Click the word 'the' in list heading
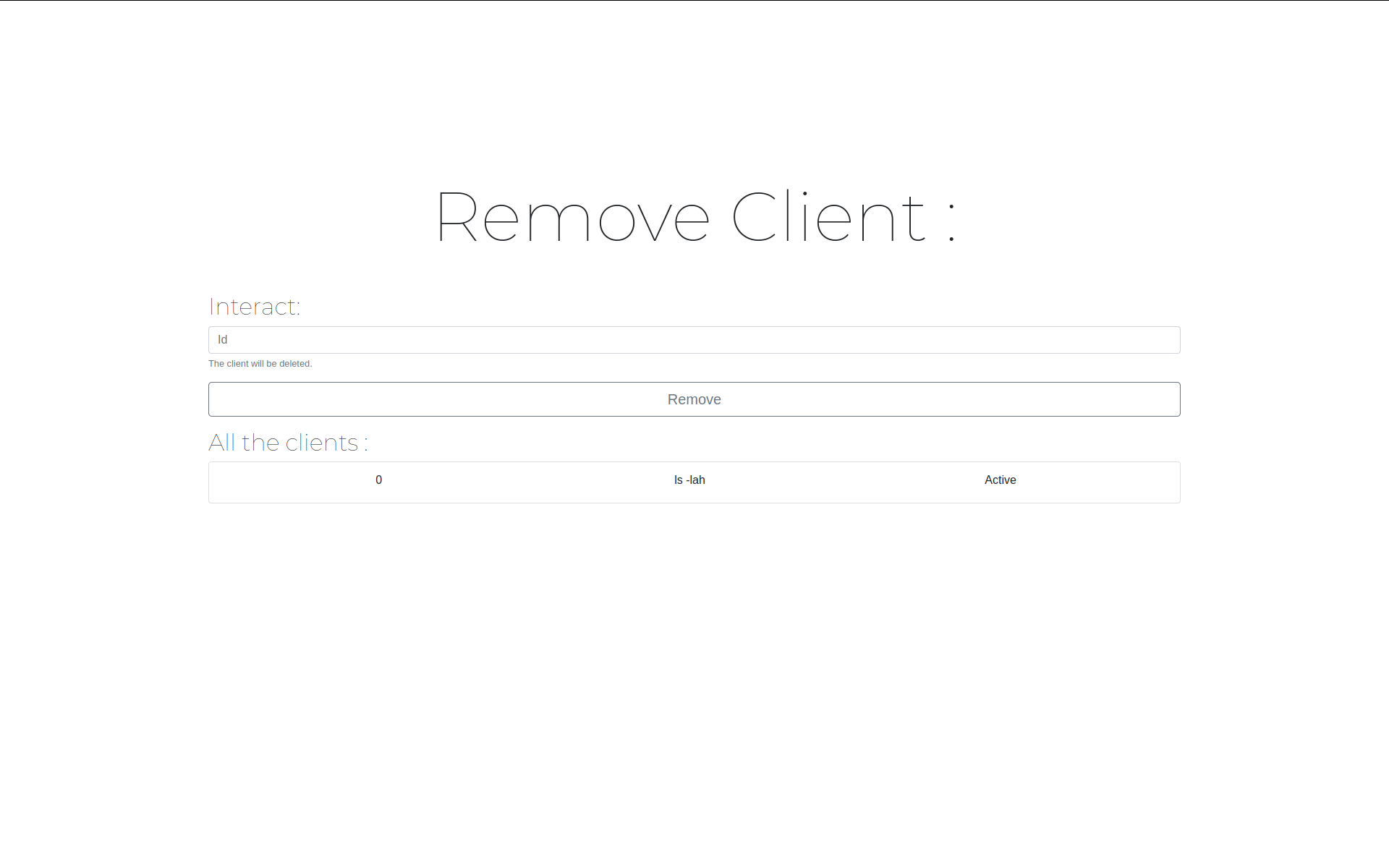The width and height of the screenshot is (1389, 868). coord(260,443)
